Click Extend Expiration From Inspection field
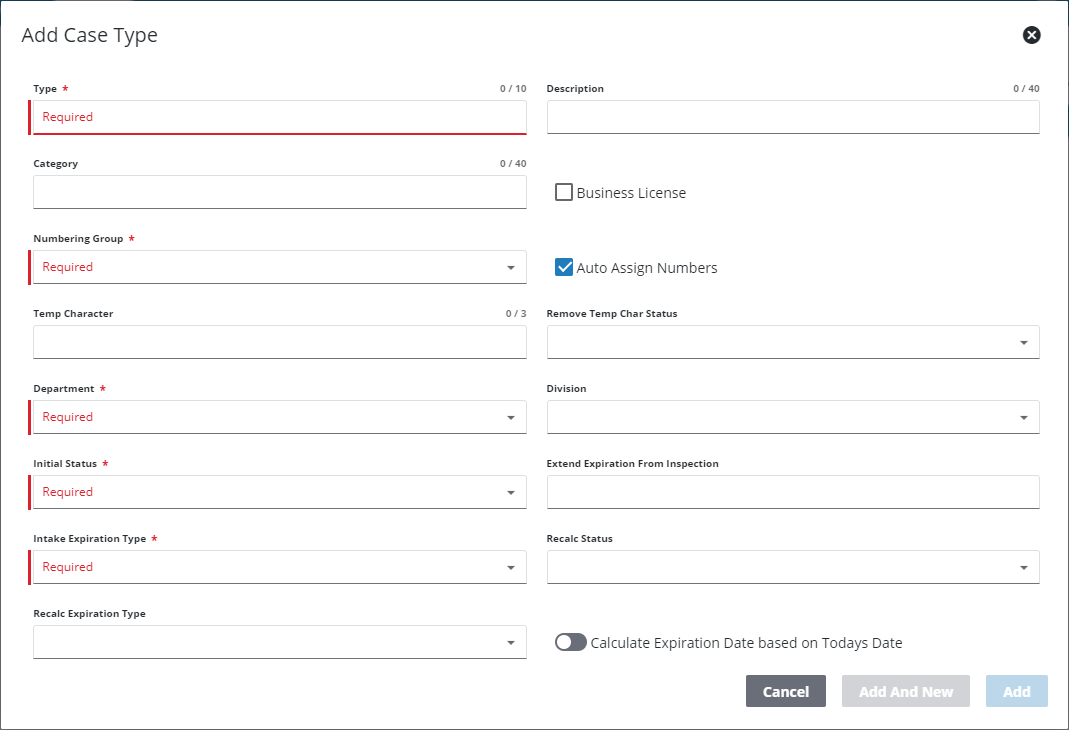 coord(792,492)
